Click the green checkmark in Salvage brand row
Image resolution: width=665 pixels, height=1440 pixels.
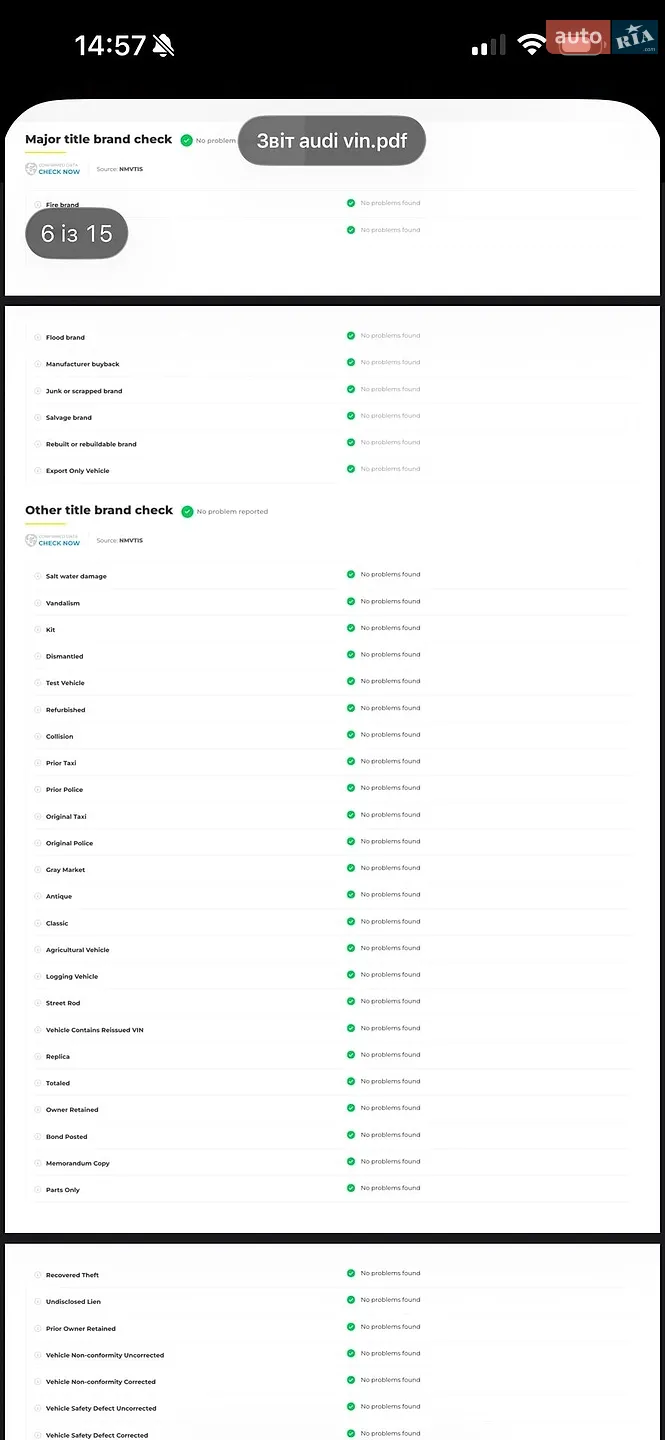(x=351, y=416)
